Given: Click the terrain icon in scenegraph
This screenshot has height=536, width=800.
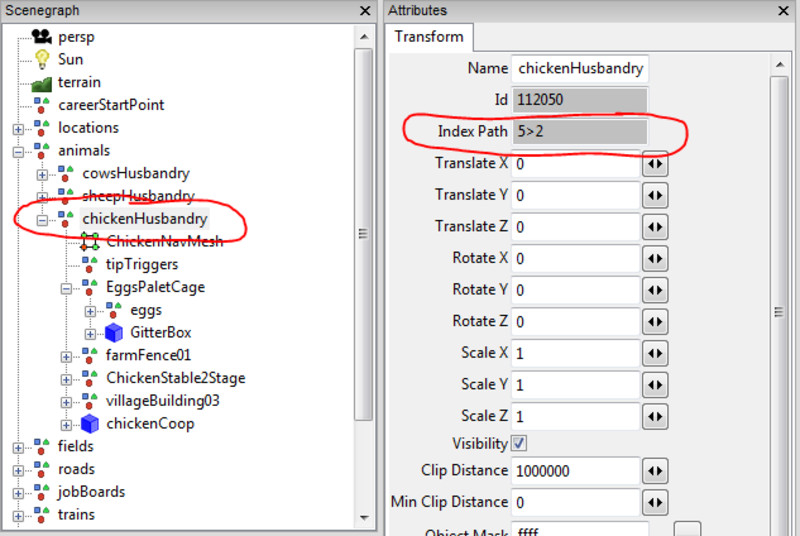Looking at the screenshot, I should point(42,82).
